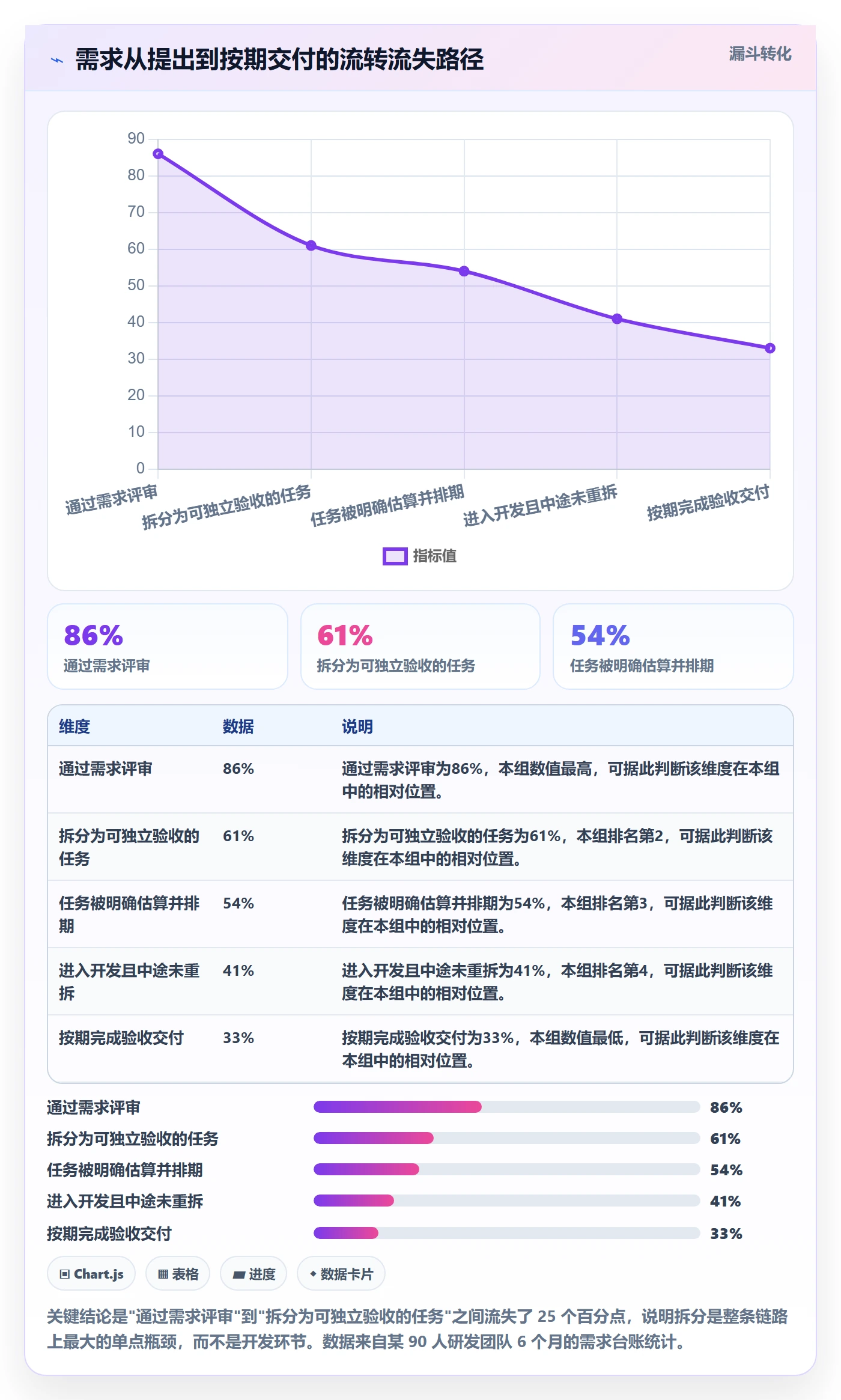Image resolution: width=841 pixels, height=1400 pixels.
Task: Click the 进度 chip bar icon
Action: point(238,1274)
